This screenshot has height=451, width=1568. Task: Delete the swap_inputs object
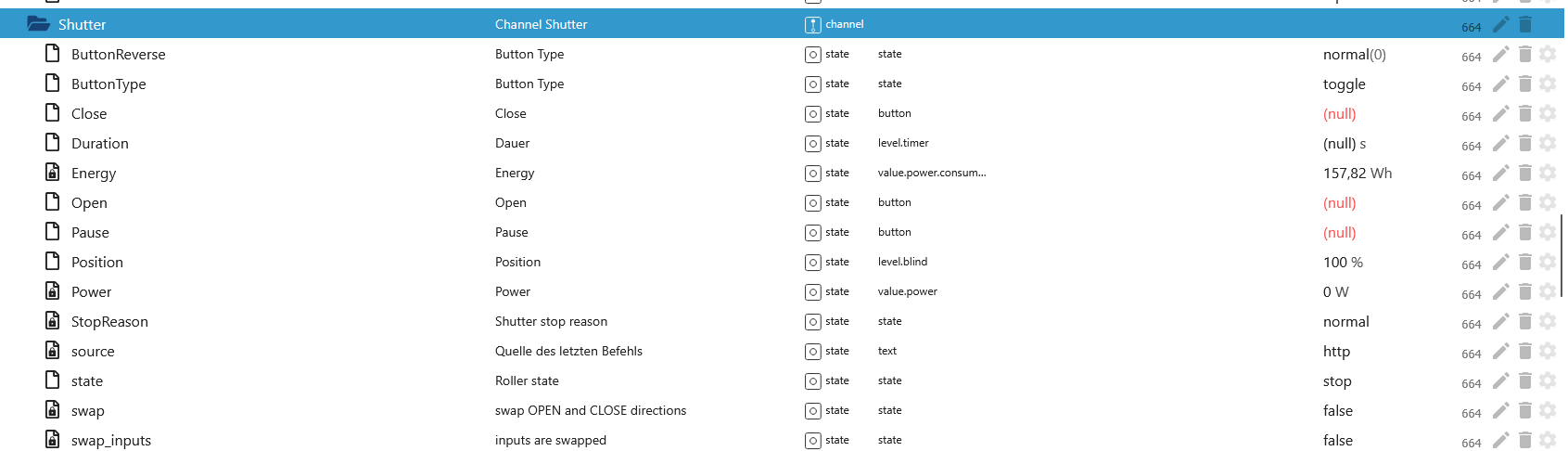coord(1525,441)
